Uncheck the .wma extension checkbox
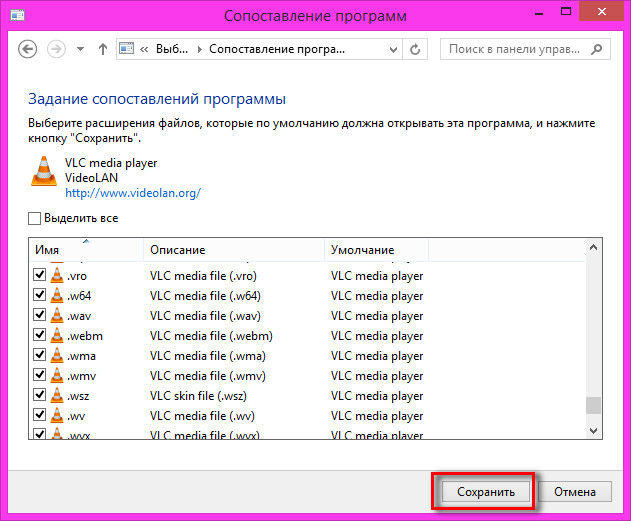This screenshot has width=631, height=521. [x=39, y=355]
